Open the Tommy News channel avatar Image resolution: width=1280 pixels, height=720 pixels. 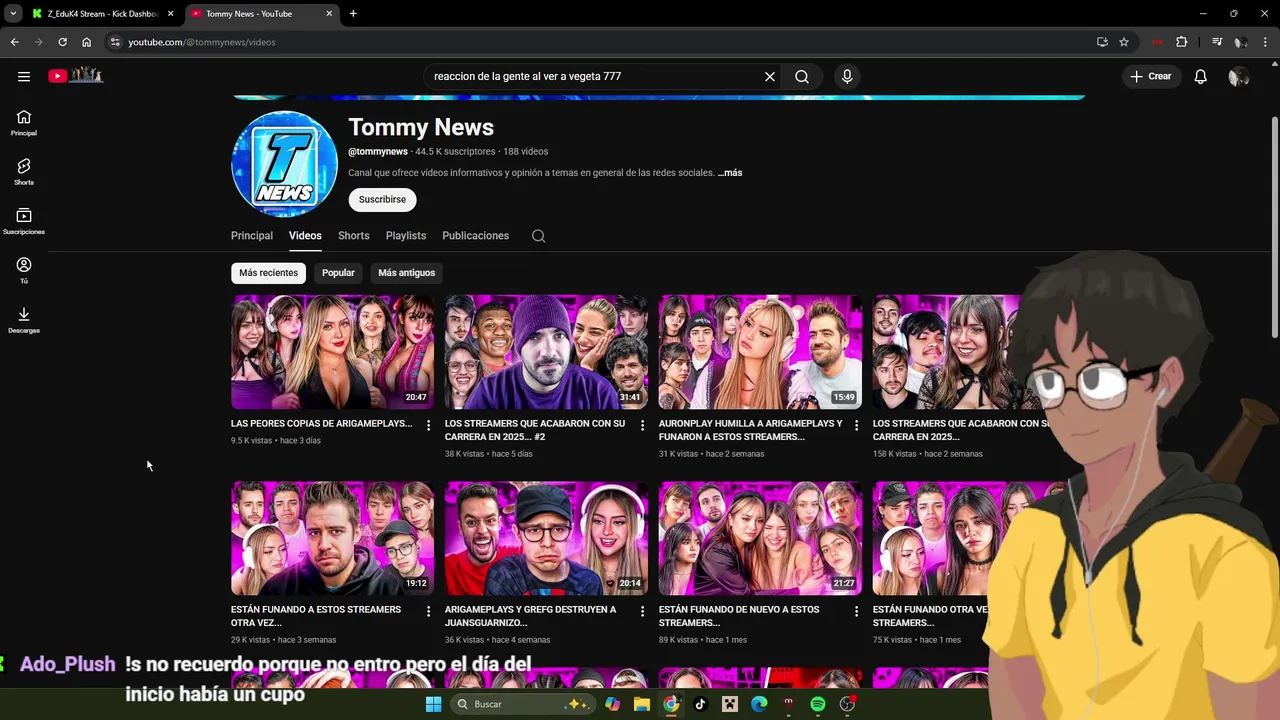(x=284, y=164)
